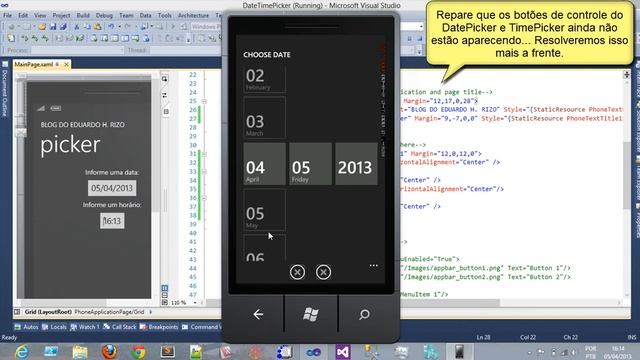Collapse the code outline at line 25
This screenshot has width=640, height=360.
click(204, 101)
